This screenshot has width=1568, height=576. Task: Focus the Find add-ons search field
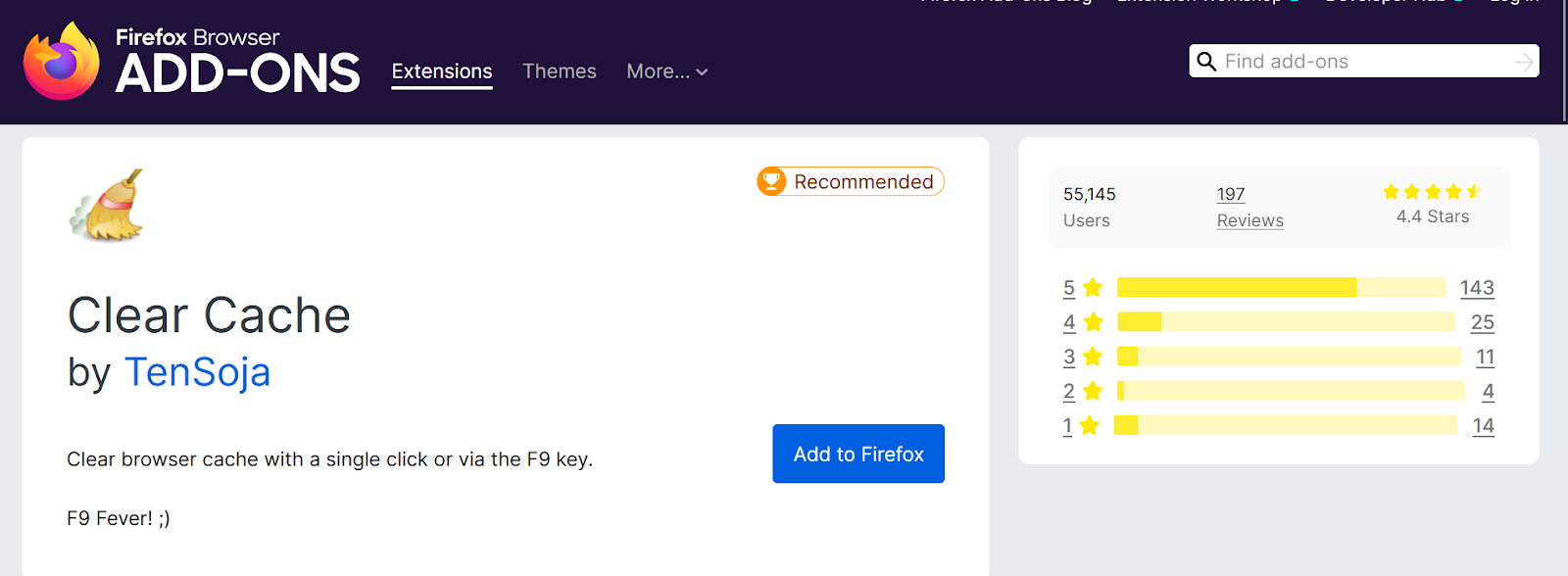coord(1364,61)
